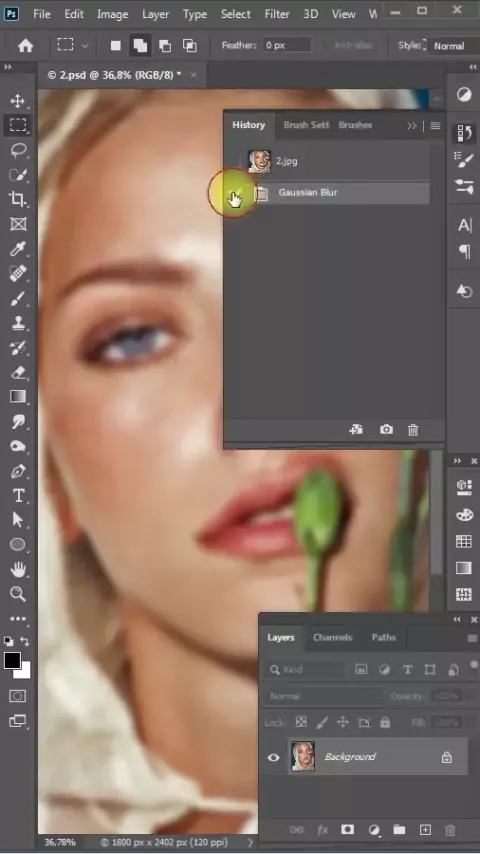Open the Kind layer filter dropdown
This screenshot has height=854, width=480.
pyautogui.click(x=305, y=669)
